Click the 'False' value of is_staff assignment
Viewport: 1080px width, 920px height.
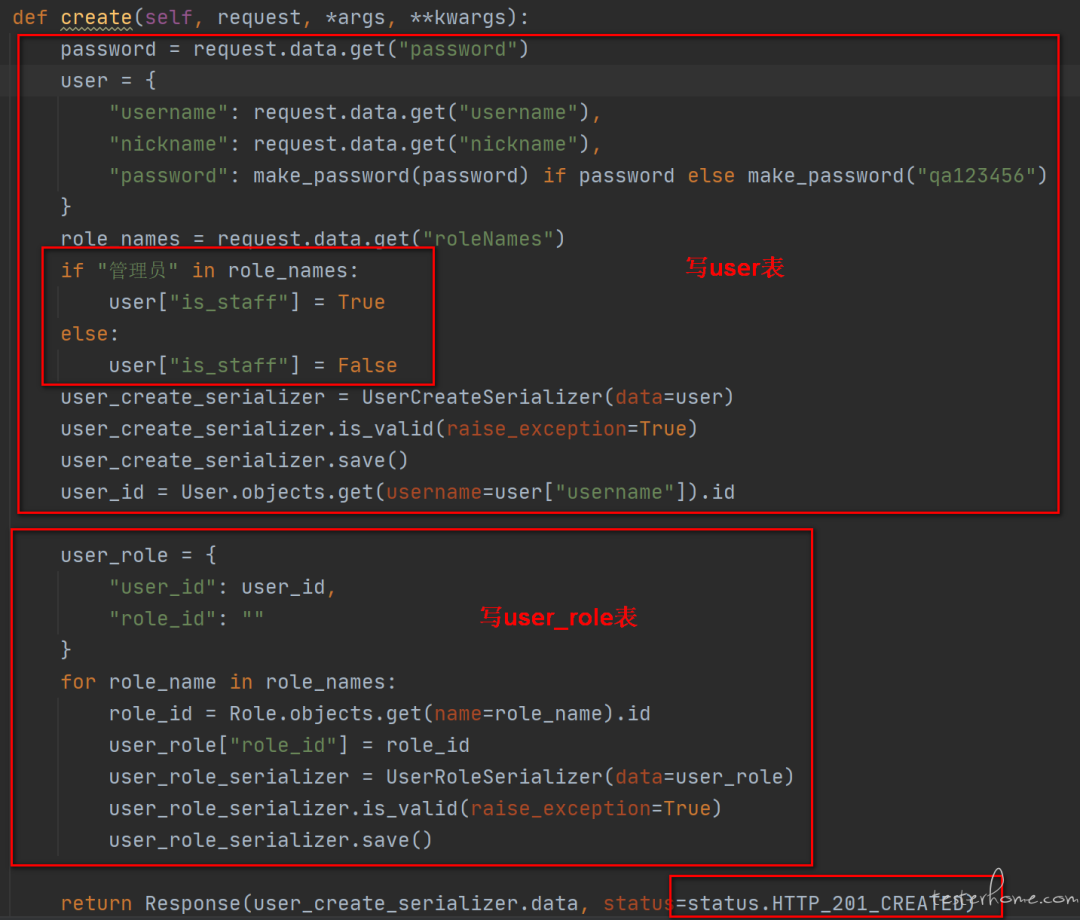click(367, 366)
